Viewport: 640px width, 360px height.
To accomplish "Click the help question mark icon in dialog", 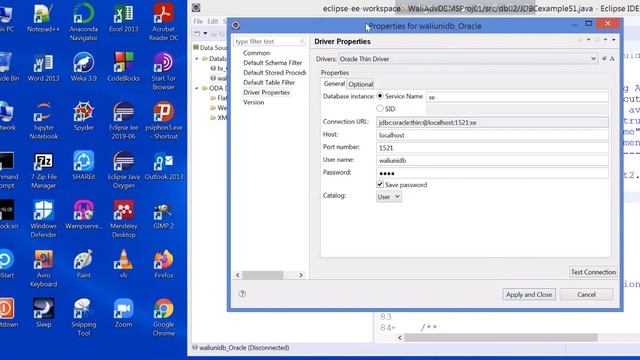I will [x=242, y=294].
